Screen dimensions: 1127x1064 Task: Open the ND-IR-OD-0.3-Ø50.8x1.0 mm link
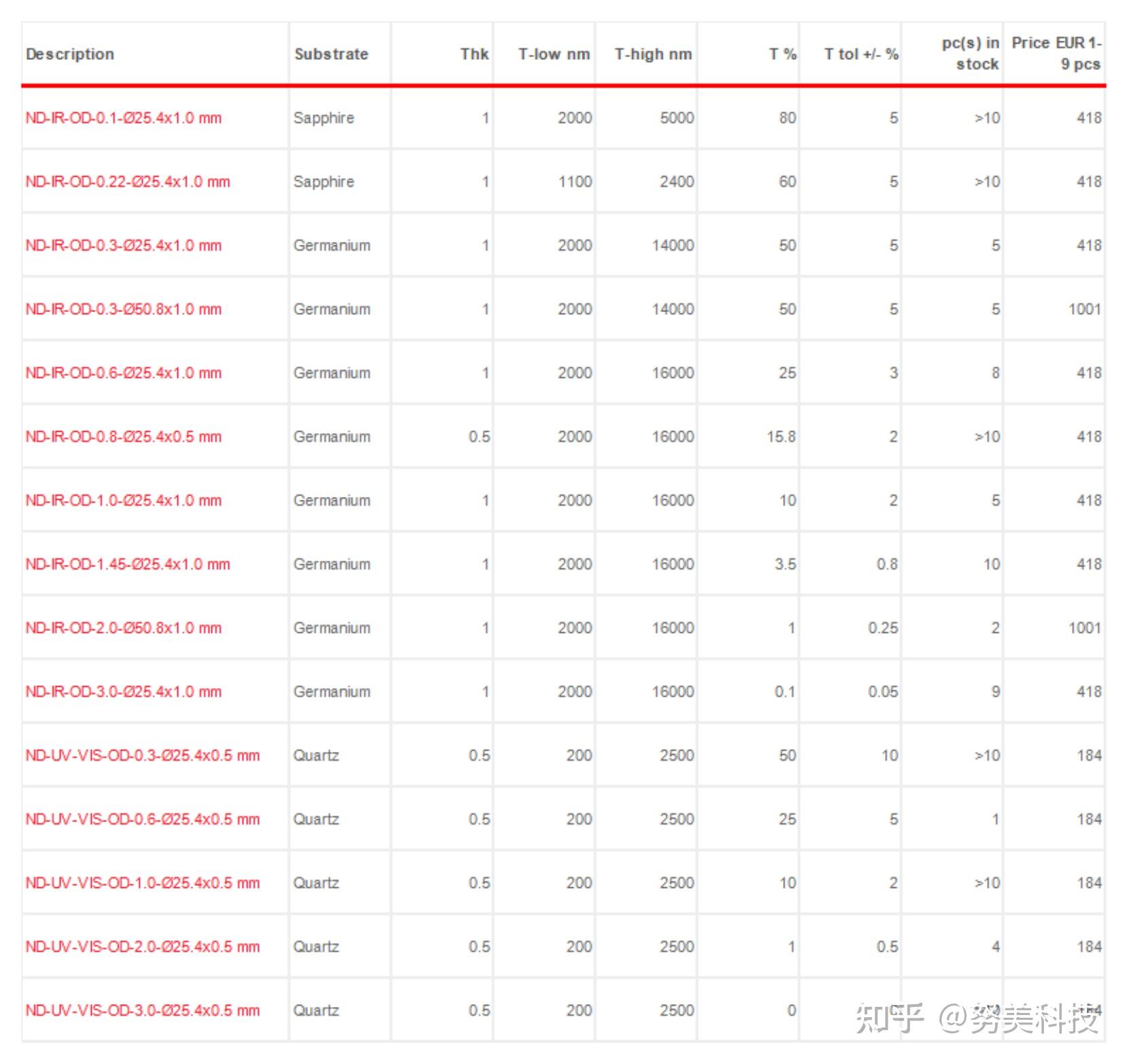(124, 309)
